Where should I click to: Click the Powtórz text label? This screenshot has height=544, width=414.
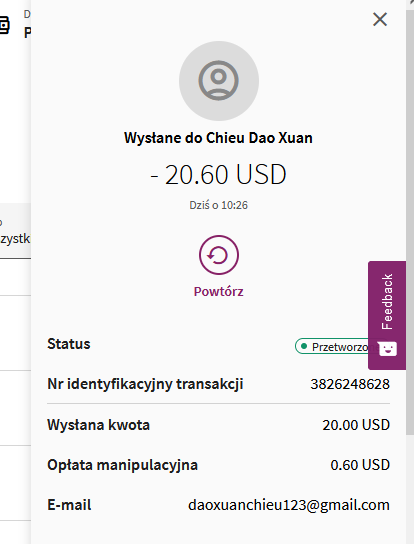[218, 291]
